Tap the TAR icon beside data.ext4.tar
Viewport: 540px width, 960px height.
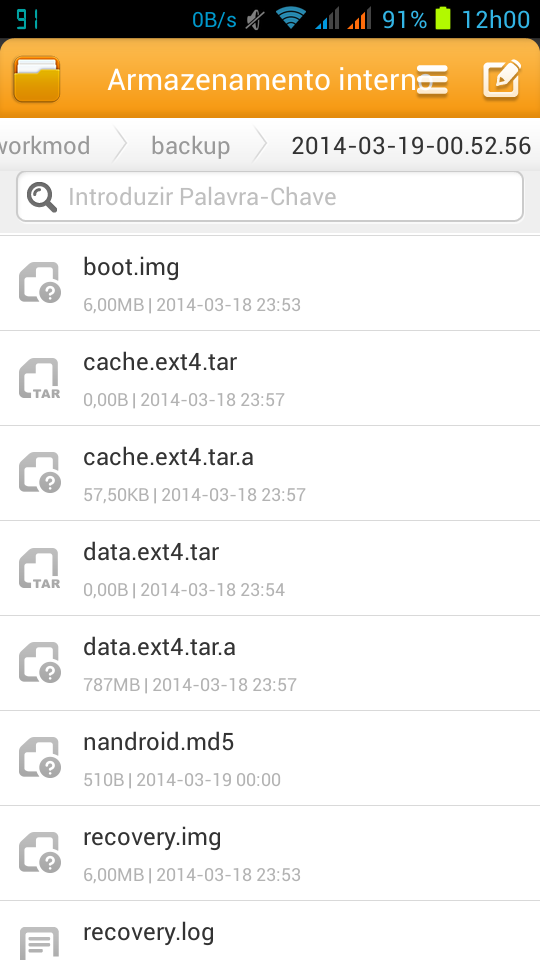pos(40,568)
